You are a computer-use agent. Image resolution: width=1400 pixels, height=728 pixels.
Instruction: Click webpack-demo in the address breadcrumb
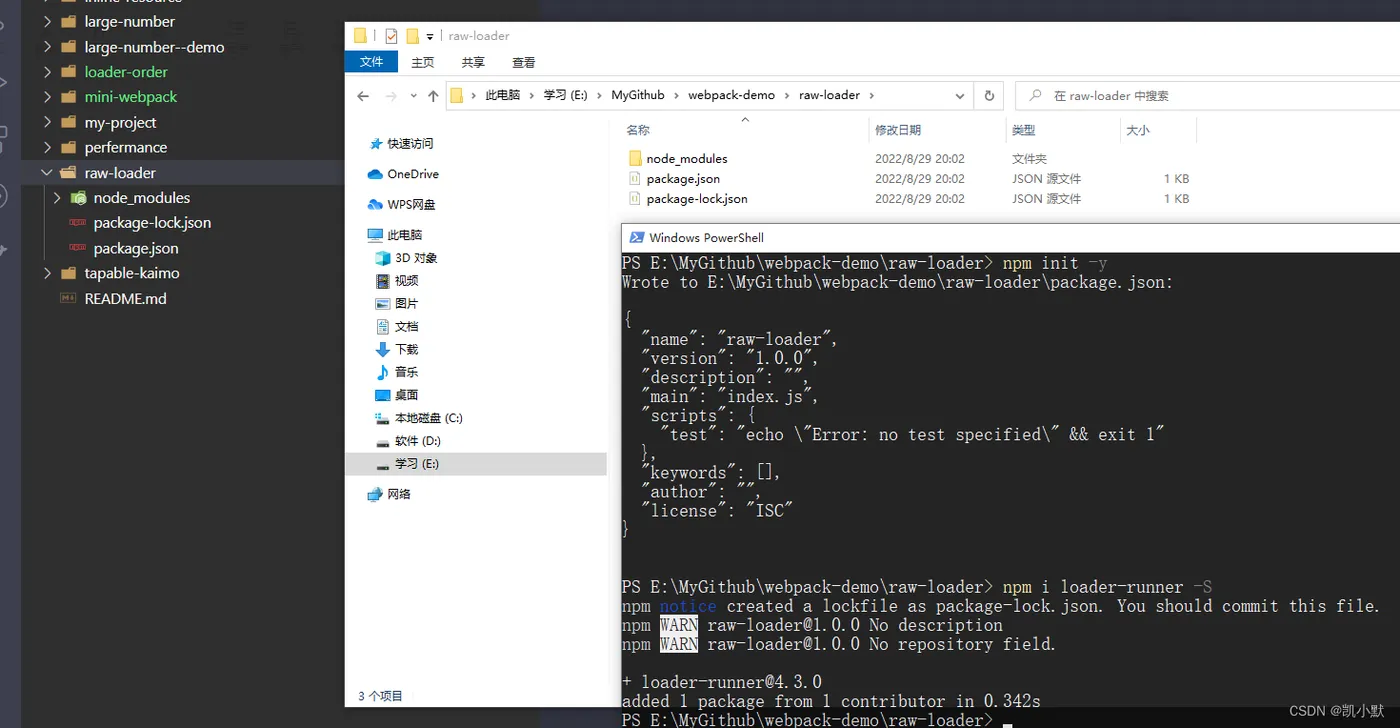click(x=731, y=95)
